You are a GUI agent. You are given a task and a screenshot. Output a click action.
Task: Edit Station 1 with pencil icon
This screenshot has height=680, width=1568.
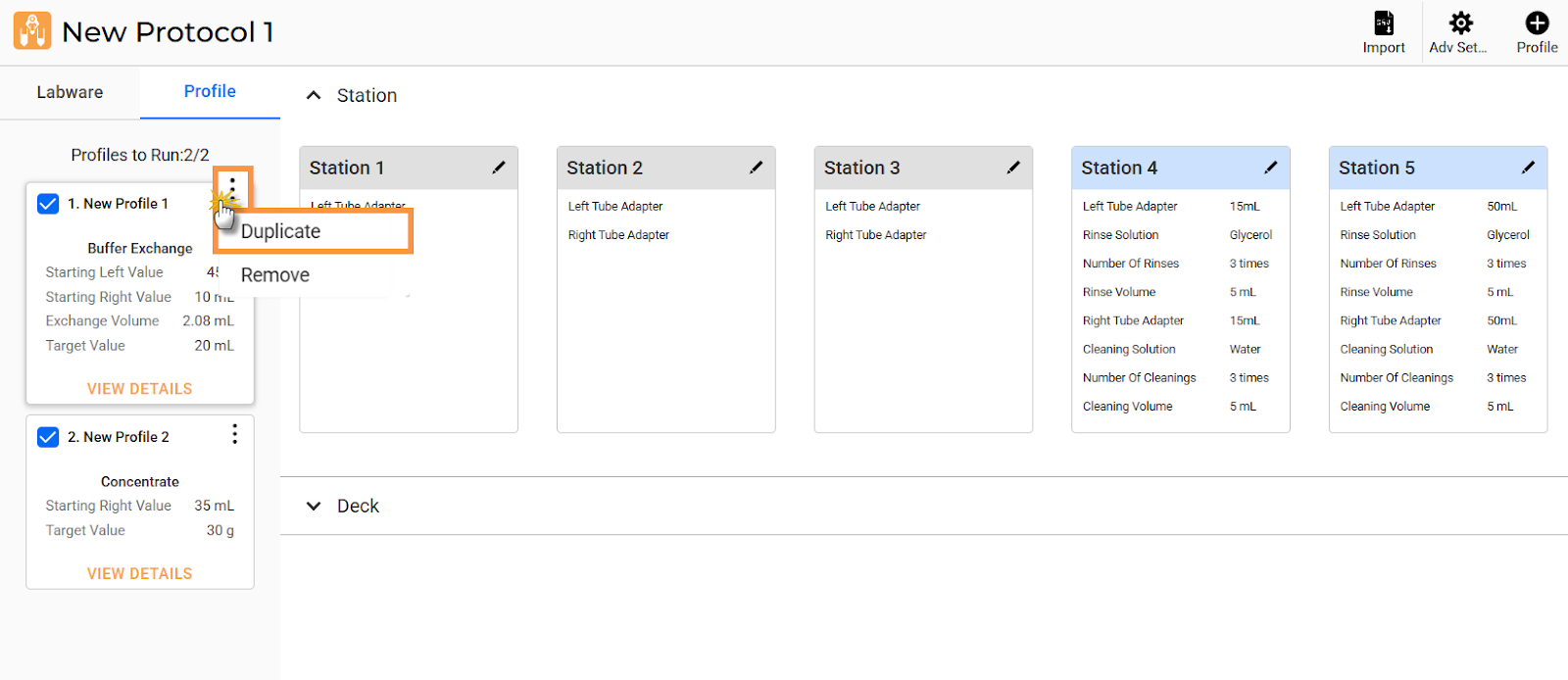click(x=499, y=168)
